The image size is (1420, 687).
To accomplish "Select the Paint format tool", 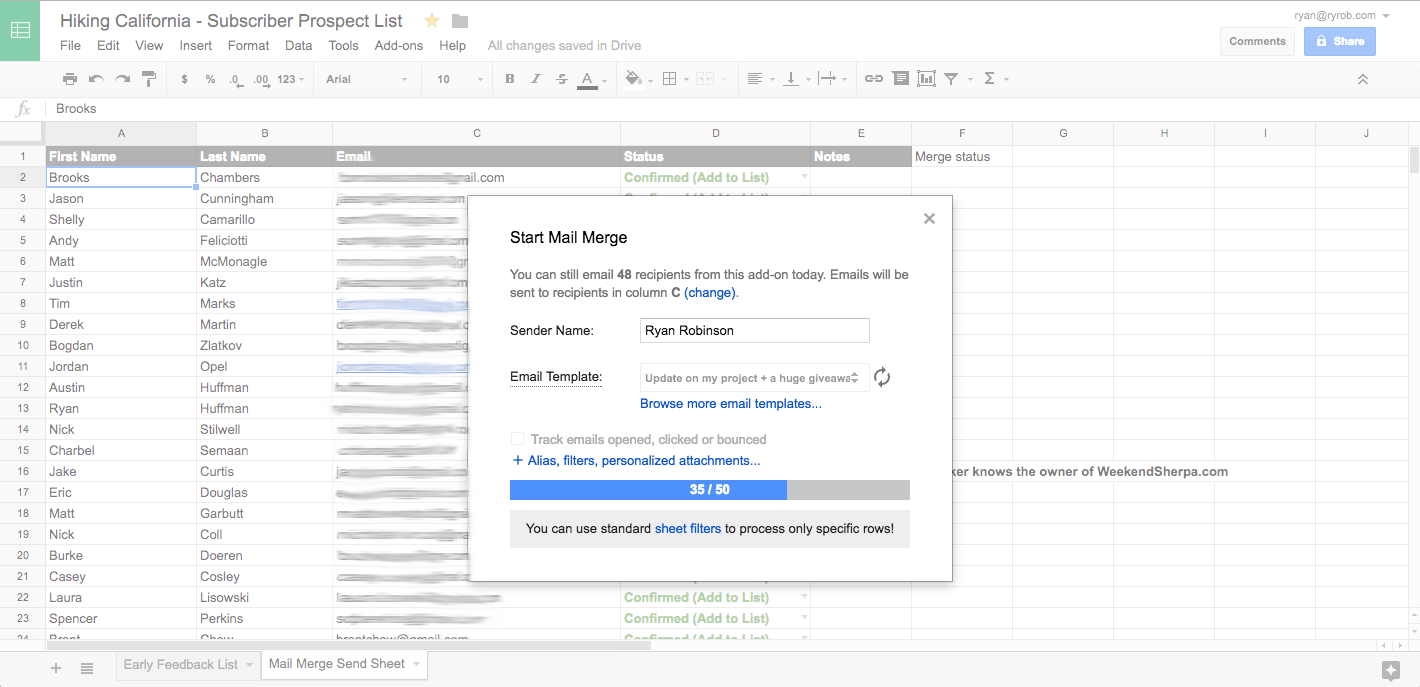I will (148, 78).
